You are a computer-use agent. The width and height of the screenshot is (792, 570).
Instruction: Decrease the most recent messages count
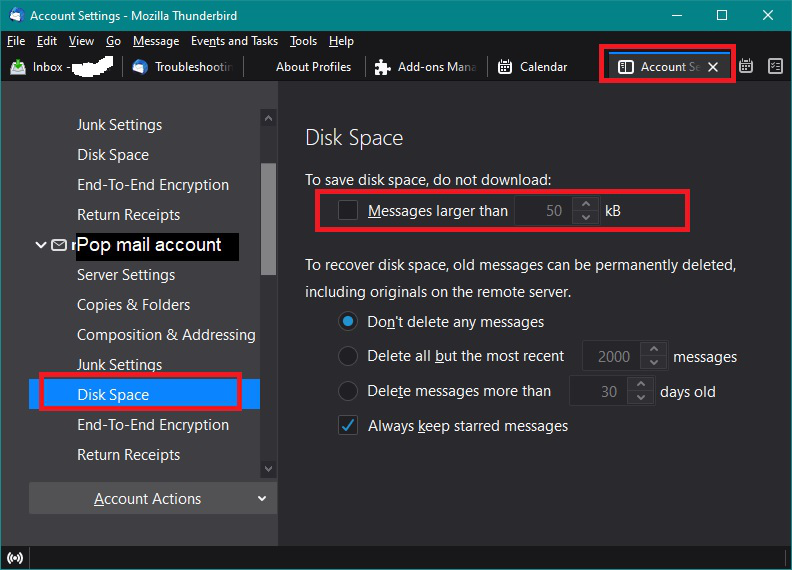[654, 362]
